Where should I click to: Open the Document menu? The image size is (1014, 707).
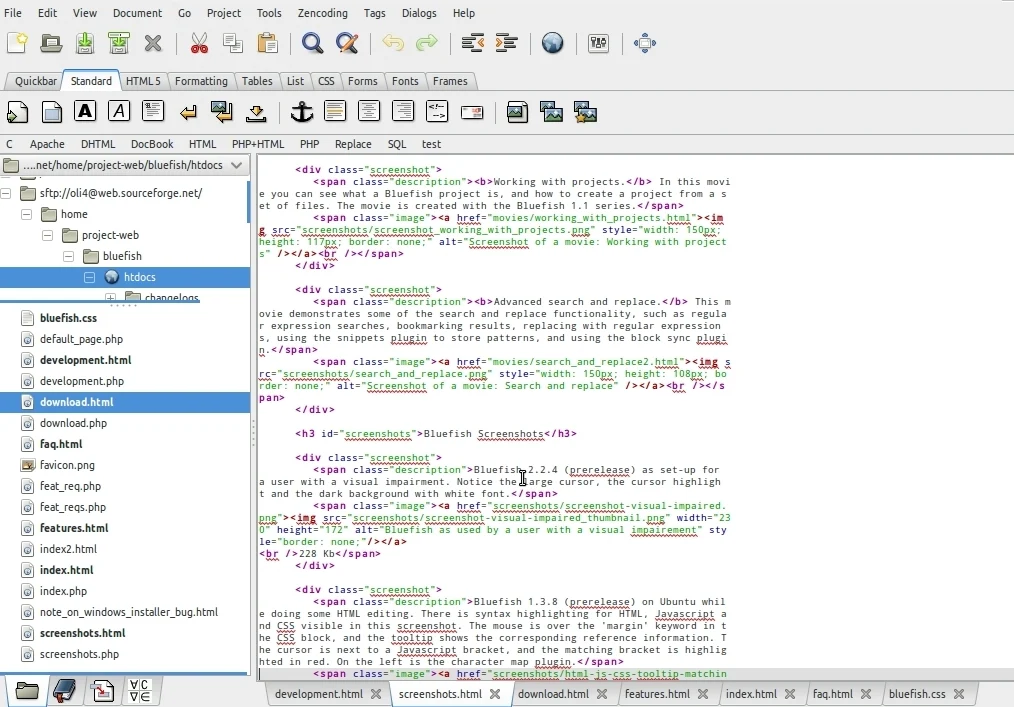pyautogui.click(x=137, y=13)
